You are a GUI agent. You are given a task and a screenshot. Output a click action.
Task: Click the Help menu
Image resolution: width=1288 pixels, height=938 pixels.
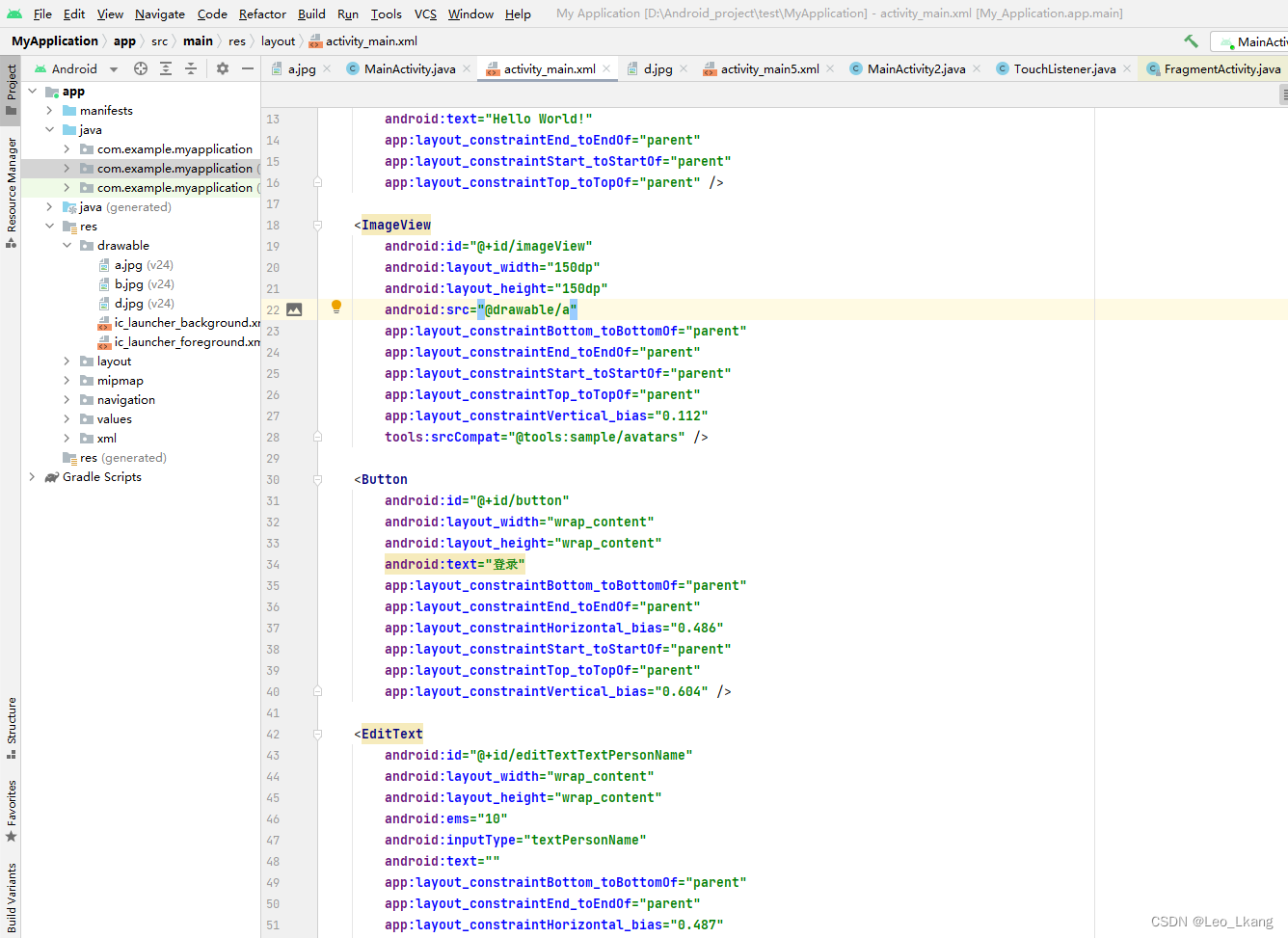point(518,13)
